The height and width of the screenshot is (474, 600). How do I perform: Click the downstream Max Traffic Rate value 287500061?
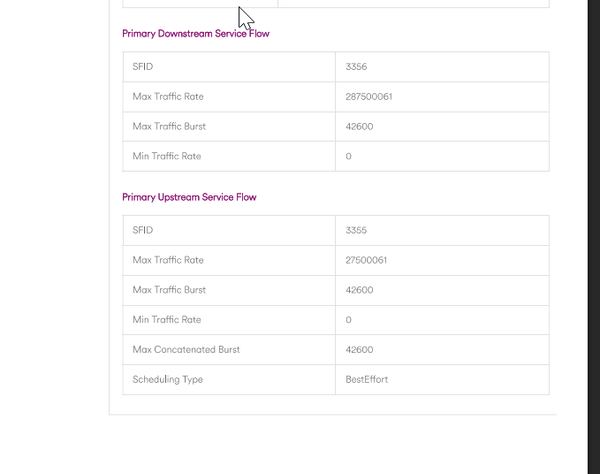(368, 97)
